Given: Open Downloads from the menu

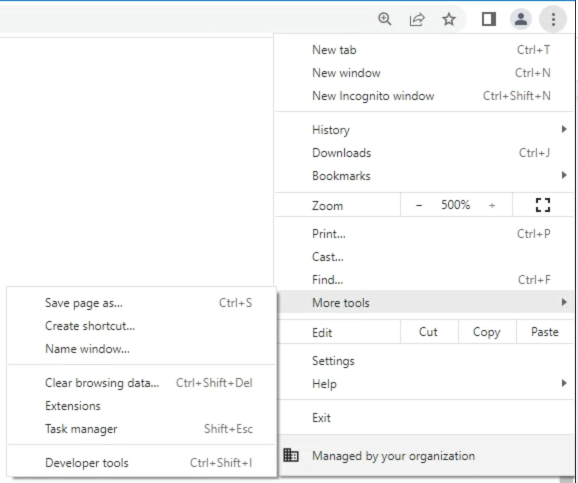Looking at the screenshot, I should coord(424,153).
